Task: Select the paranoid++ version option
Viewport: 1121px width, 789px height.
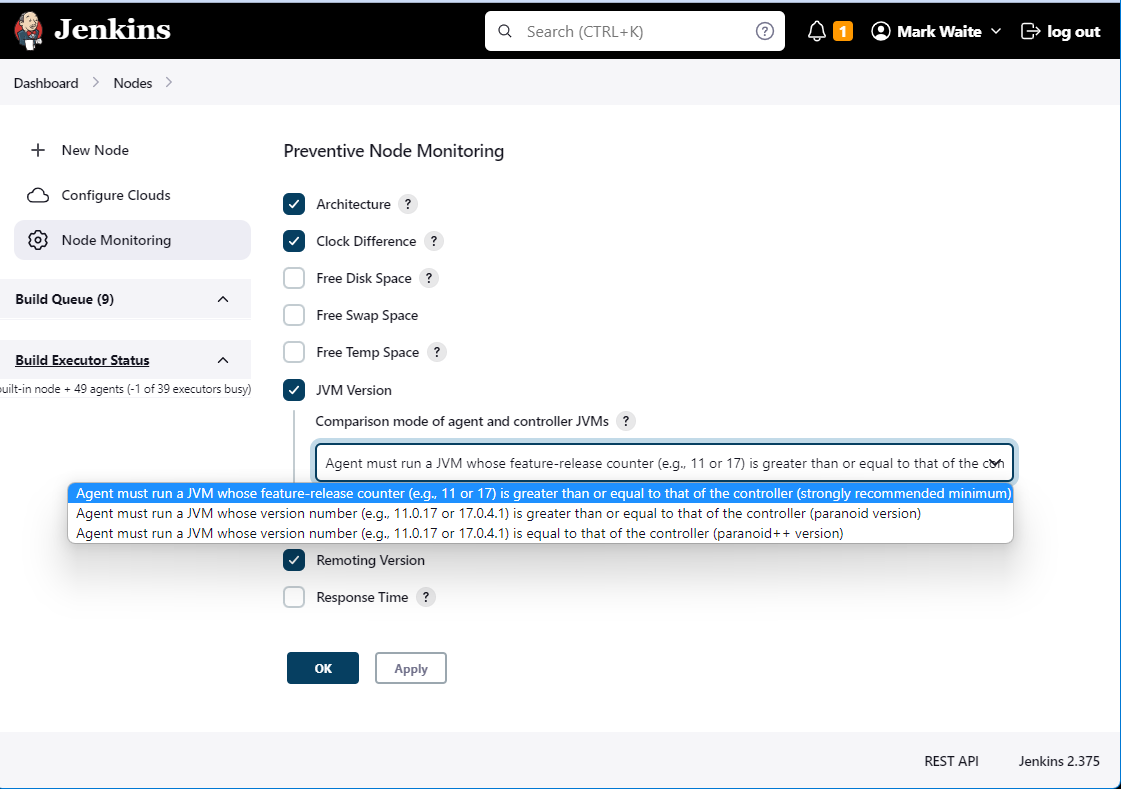Action: [540, 534]
